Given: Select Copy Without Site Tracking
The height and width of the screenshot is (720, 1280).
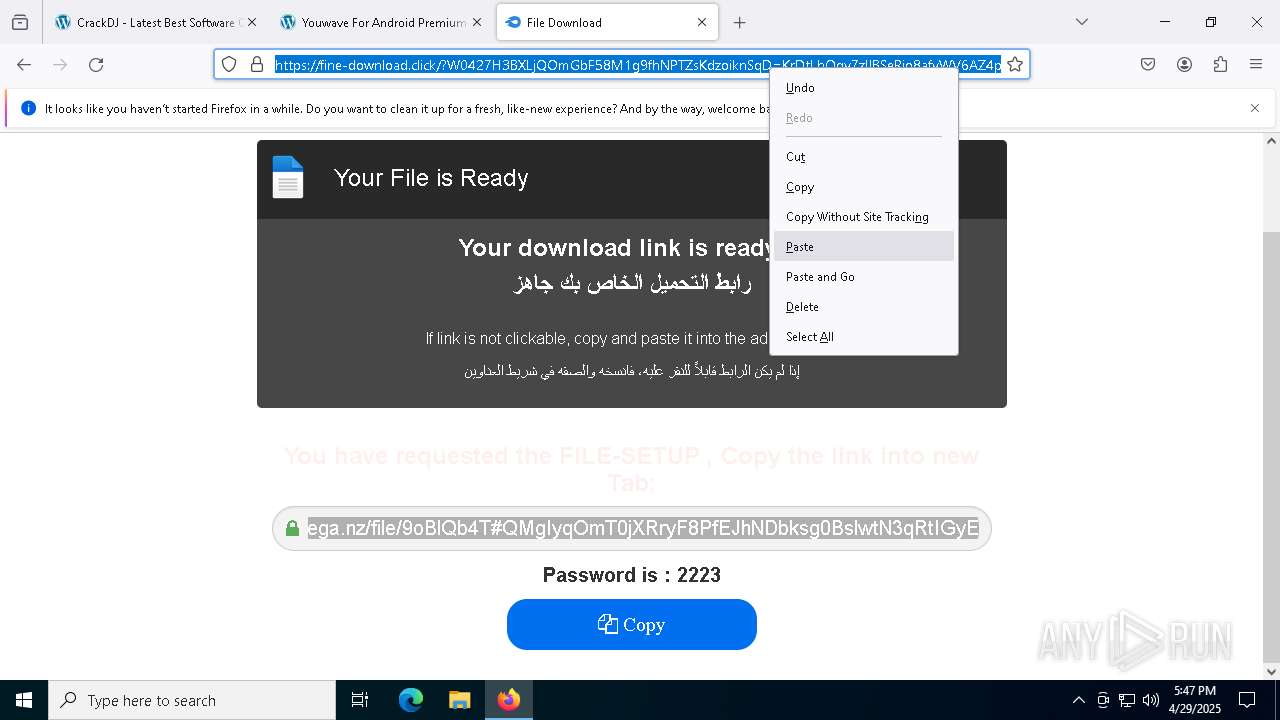Looking at the screenshot, I should coord(864,217).
